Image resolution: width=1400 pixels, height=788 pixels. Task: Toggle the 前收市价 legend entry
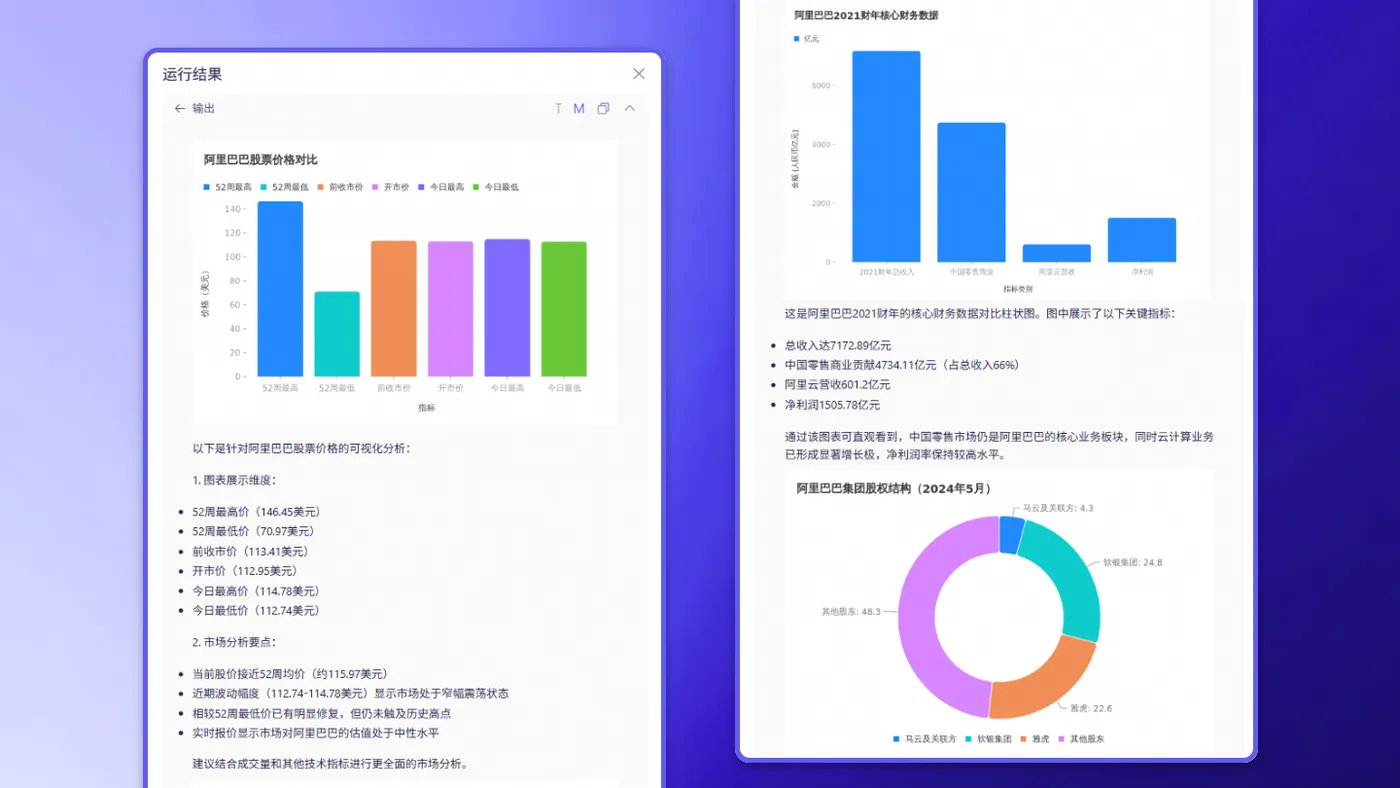coord(341,187)
